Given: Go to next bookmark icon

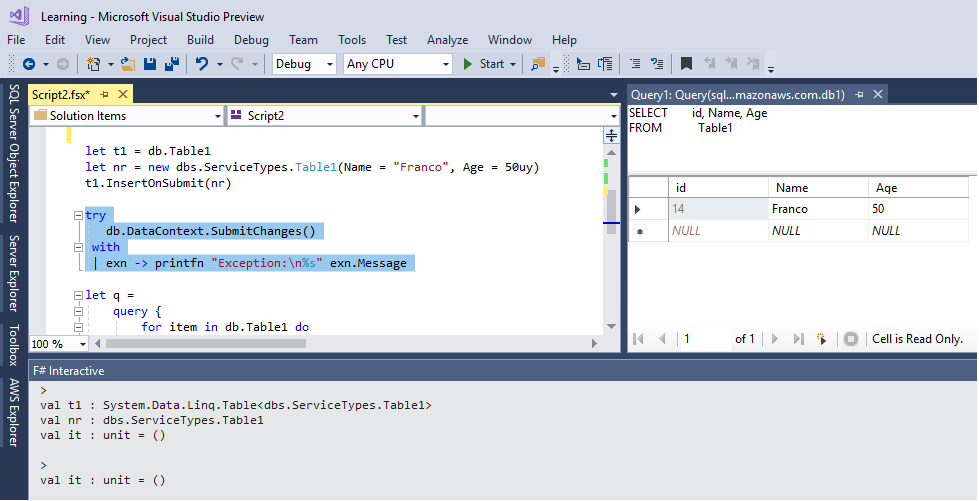Looking at the screenshot, I should pyautogui.click(x=731, y=64).
